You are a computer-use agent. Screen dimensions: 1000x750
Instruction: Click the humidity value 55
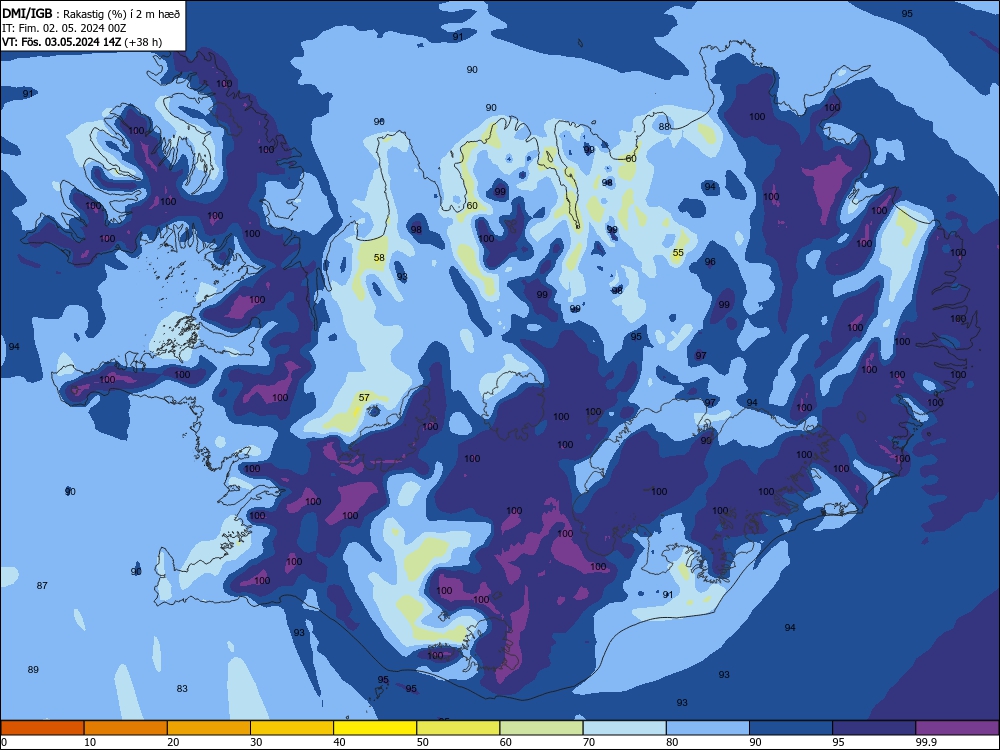[678, 253]
